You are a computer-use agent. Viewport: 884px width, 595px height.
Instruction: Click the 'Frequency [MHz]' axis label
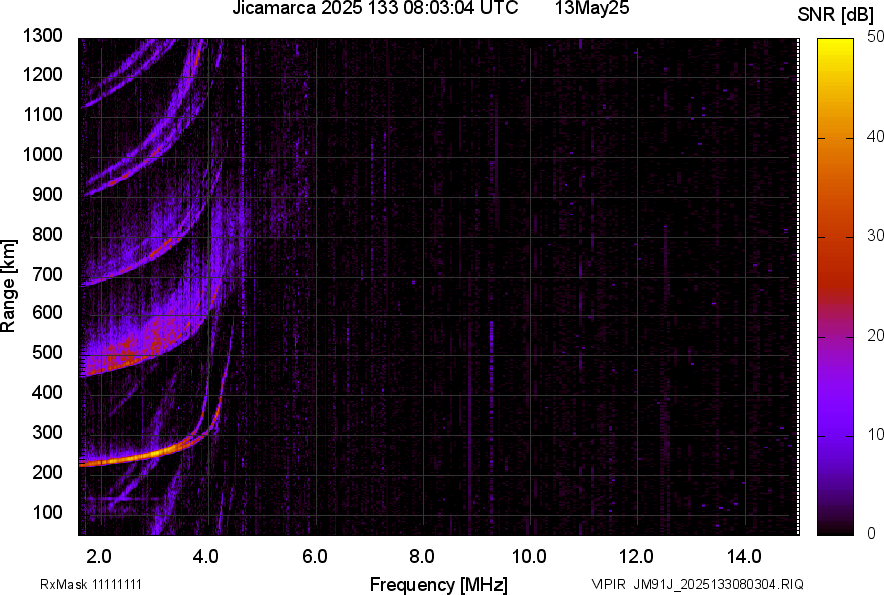439,584
